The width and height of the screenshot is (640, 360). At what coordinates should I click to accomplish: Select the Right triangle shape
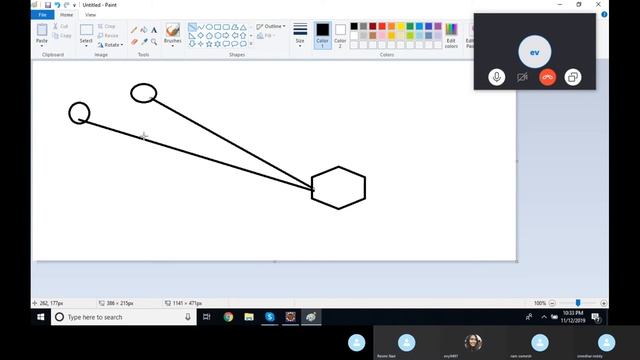coord(192,36)
